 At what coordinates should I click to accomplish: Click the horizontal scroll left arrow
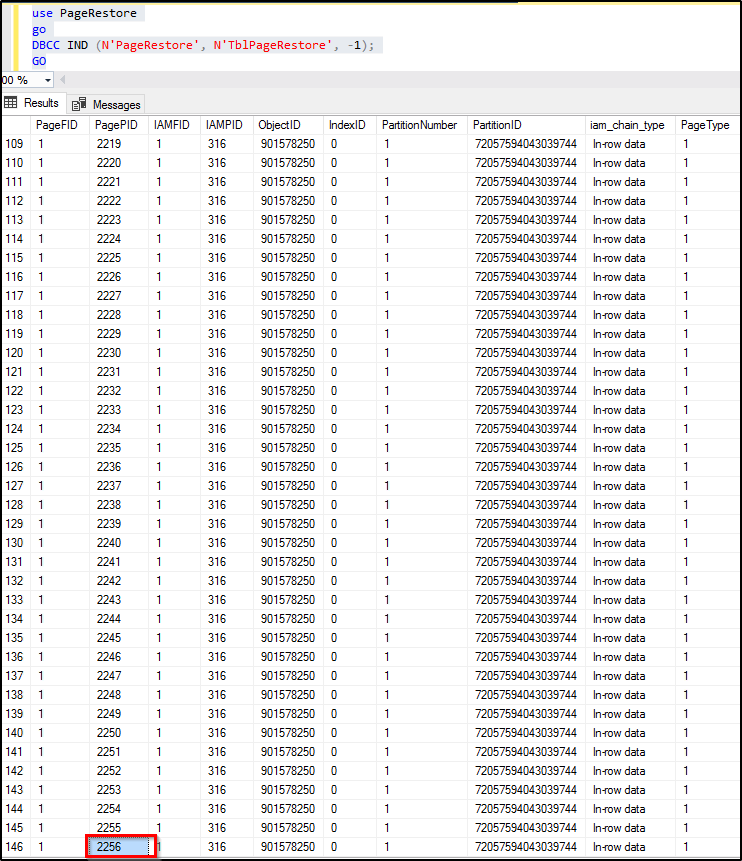tap(63, 80)
